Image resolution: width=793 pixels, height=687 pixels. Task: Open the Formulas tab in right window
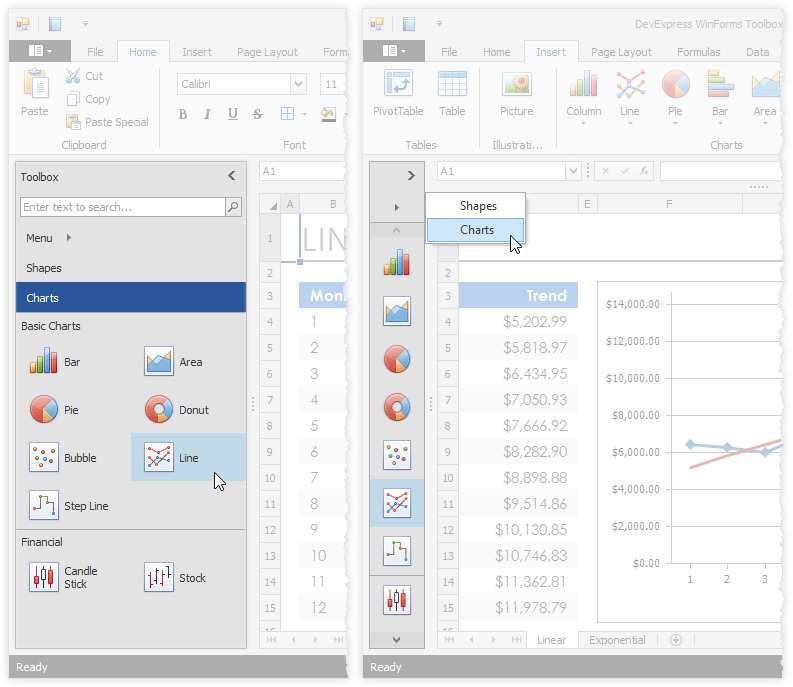(x=698, y=52)
